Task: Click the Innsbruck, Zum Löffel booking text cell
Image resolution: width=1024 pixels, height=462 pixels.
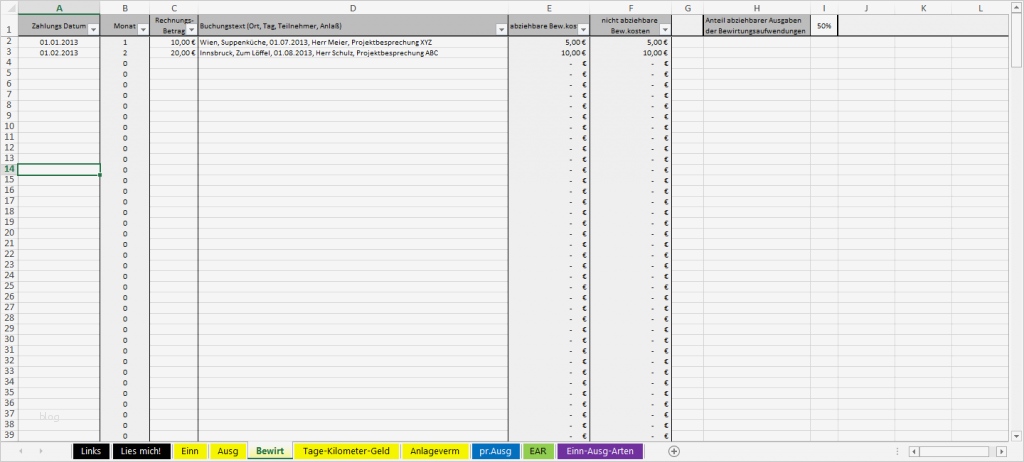Action: click(353, 52)
